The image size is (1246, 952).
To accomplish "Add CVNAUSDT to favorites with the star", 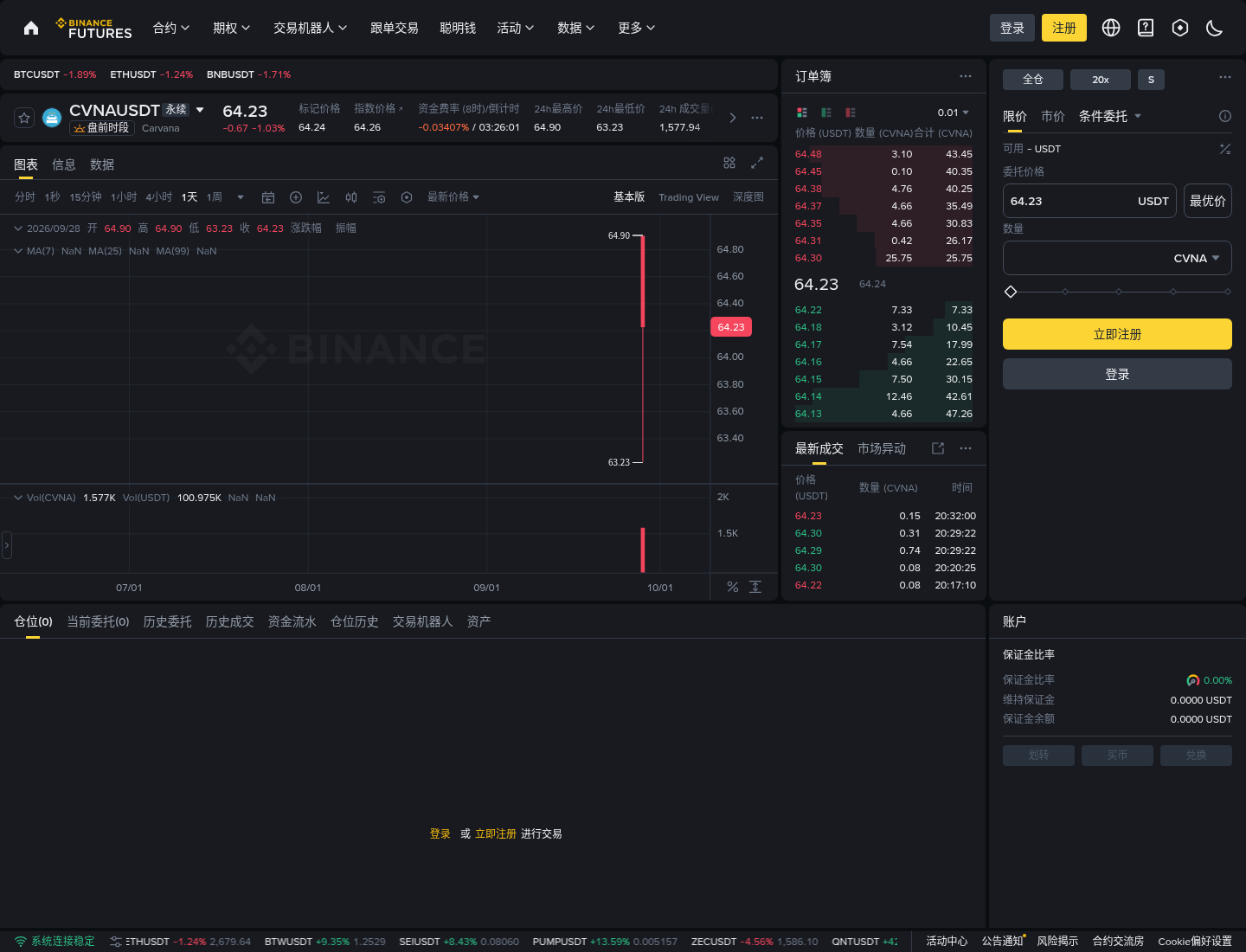I will (x=24, y=118).
